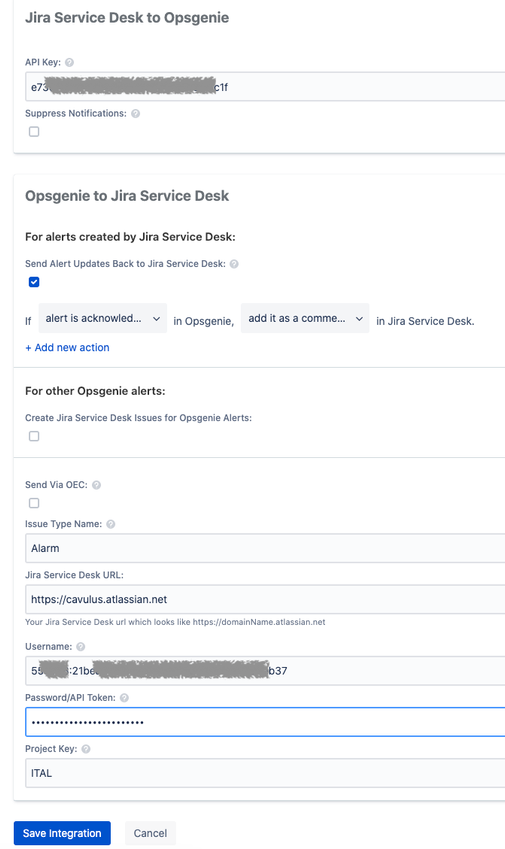
Task: Open help icon beside Suppress Notifications
Action: click(135, 114)
